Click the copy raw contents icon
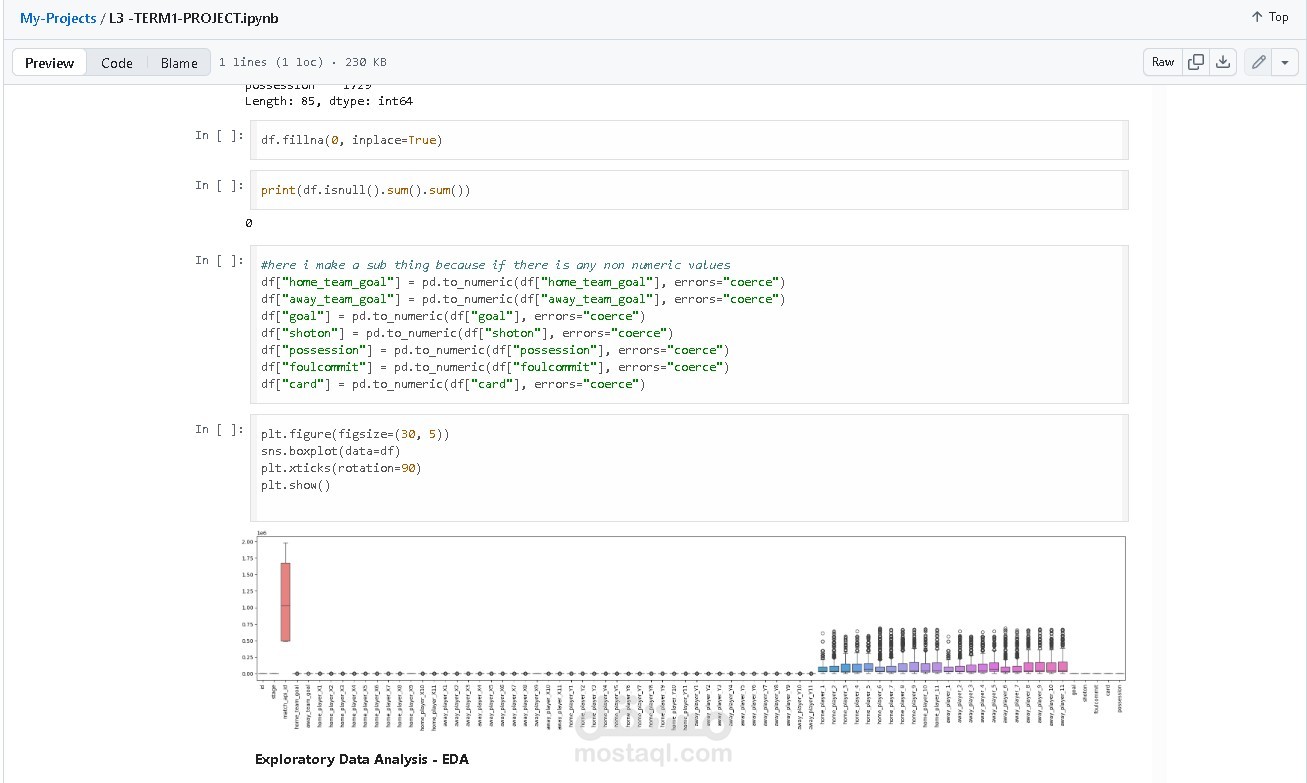The height and width of the screenshot is (783, 1307). (x=1195, y=61)
